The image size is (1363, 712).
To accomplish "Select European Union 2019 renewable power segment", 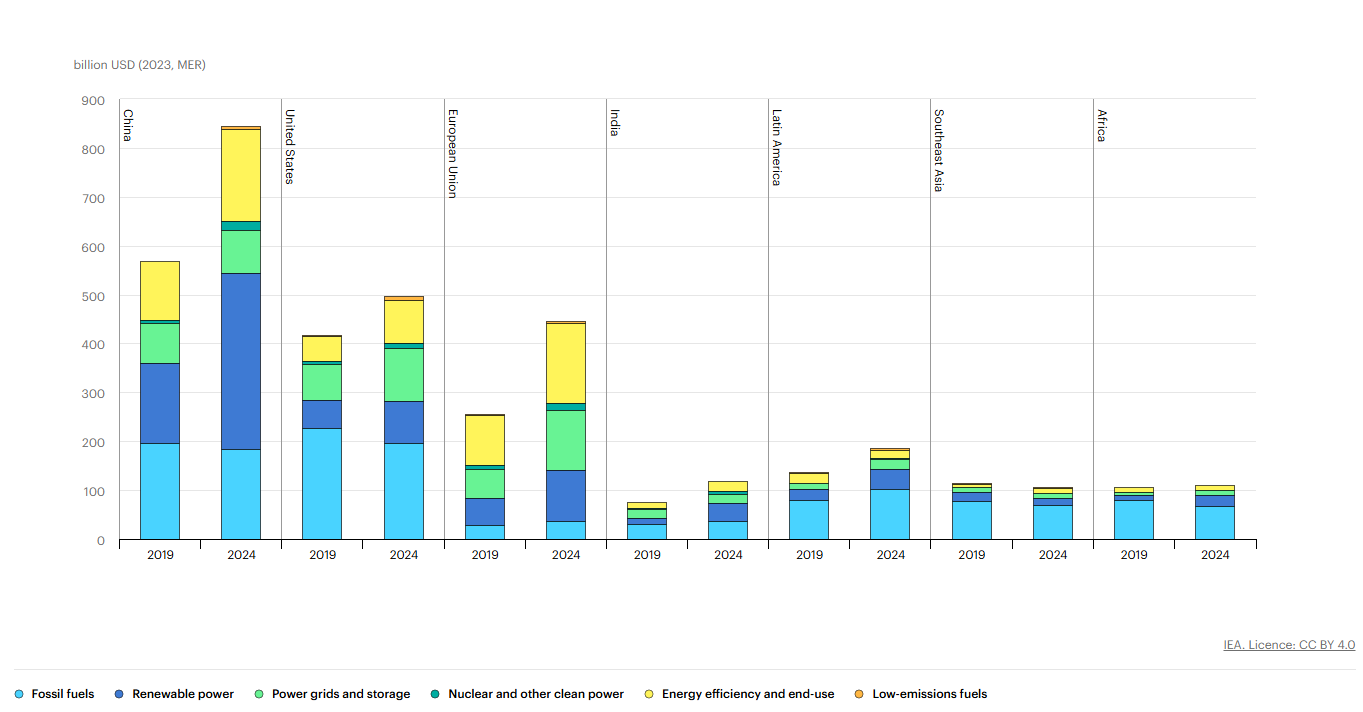I will [485, 512].
